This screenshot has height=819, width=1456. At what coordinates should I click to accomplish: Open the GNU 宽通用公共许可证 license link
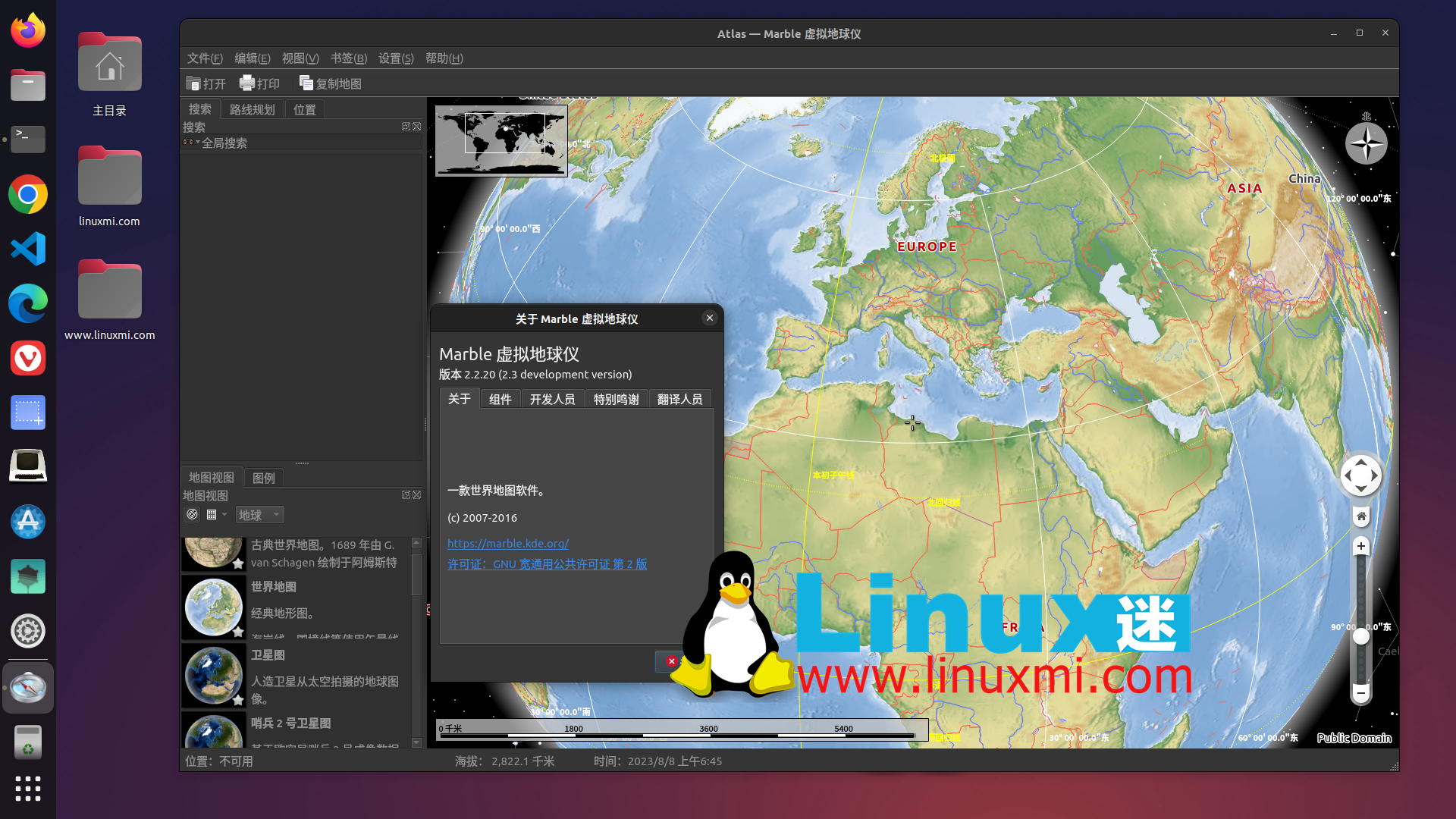tap(547, 564)
